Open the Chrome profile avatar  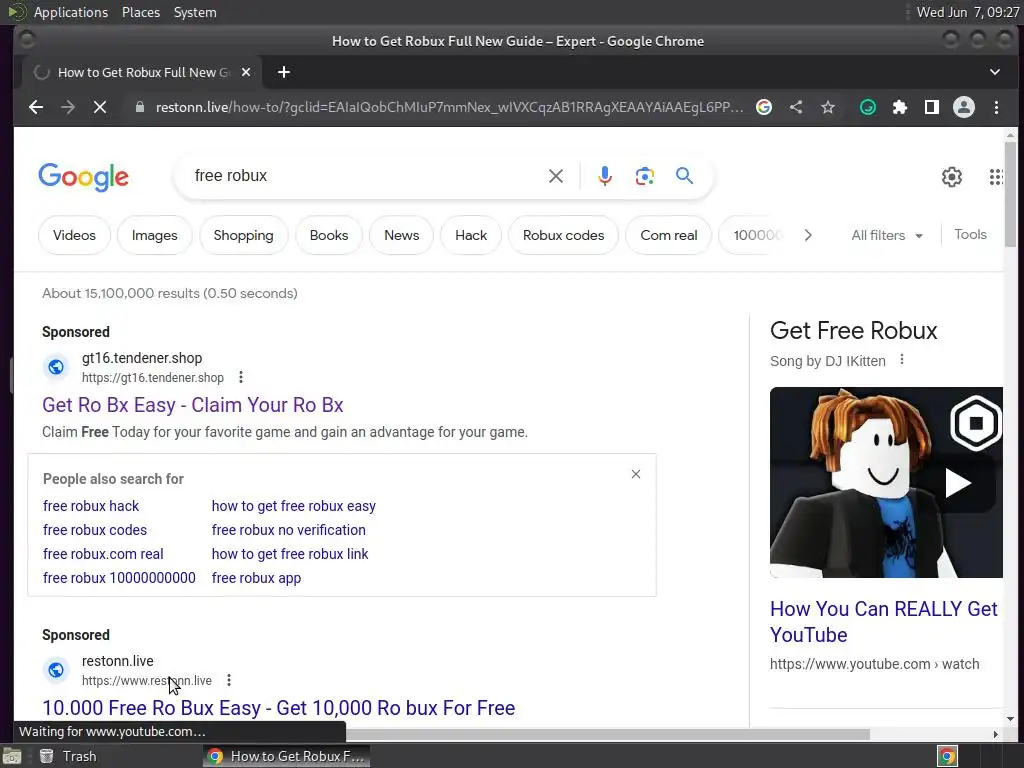(964, 107)
